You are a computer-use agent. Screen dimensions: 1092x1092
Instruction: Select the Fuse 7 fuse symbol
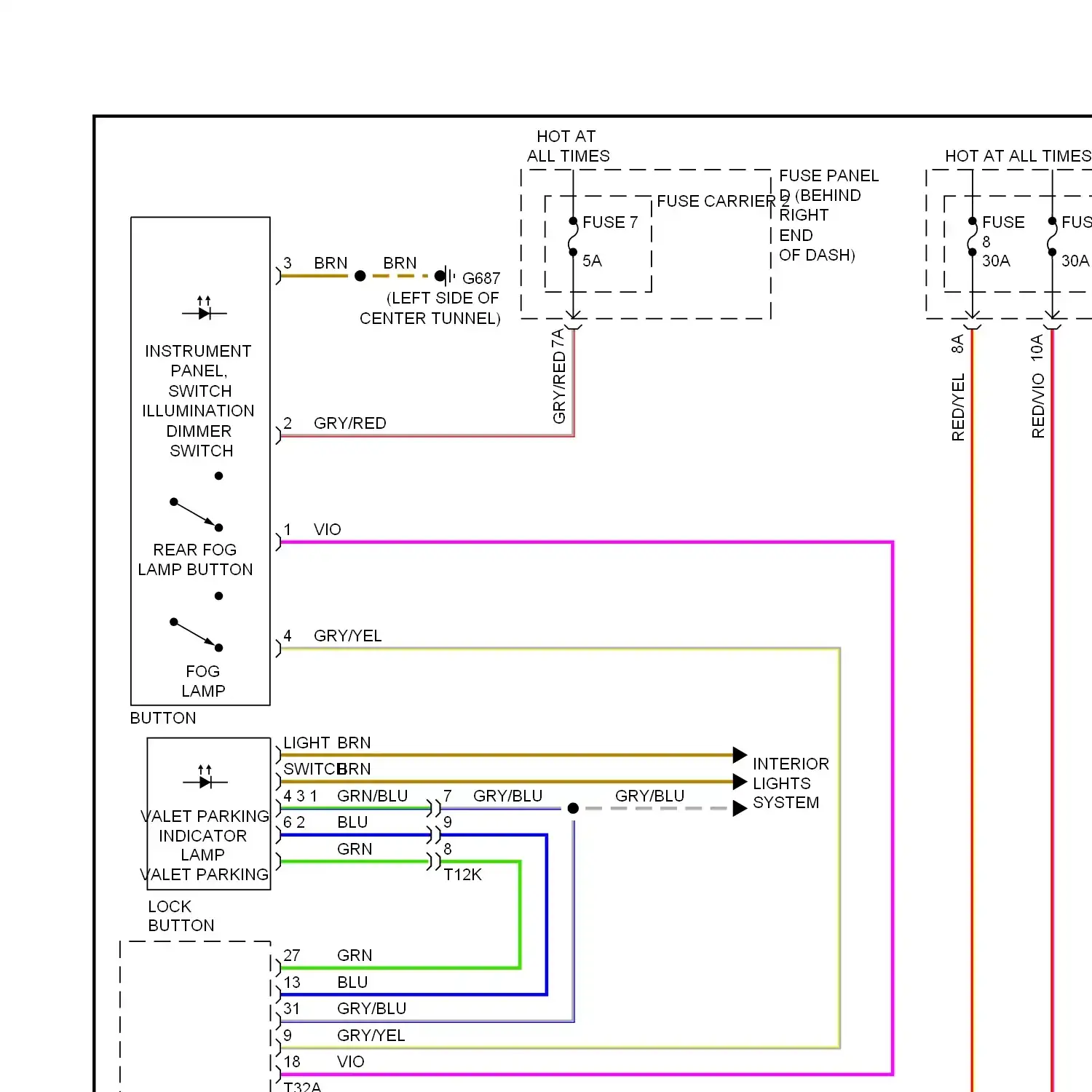[573, 237]
